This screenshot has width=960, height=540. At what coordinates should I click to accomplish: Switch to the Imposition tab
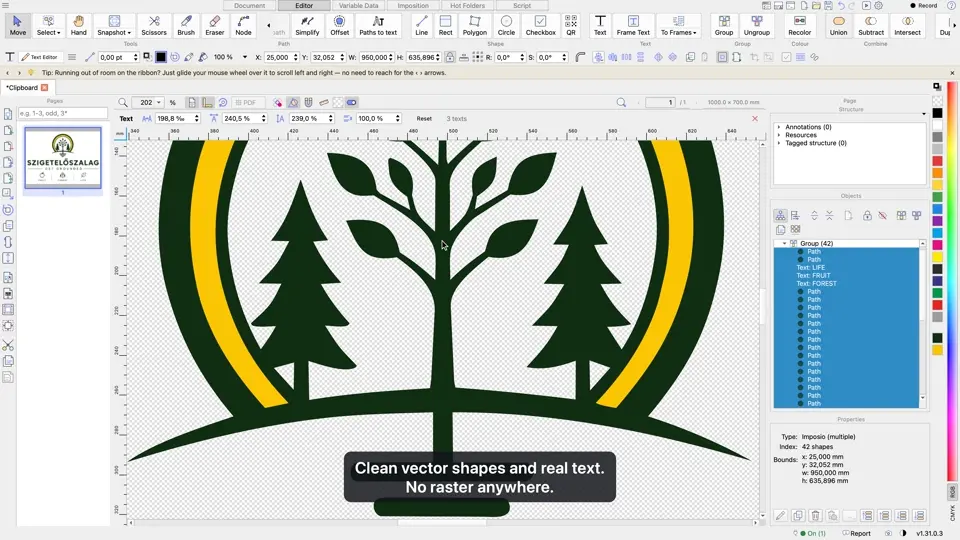click(413, 6)
